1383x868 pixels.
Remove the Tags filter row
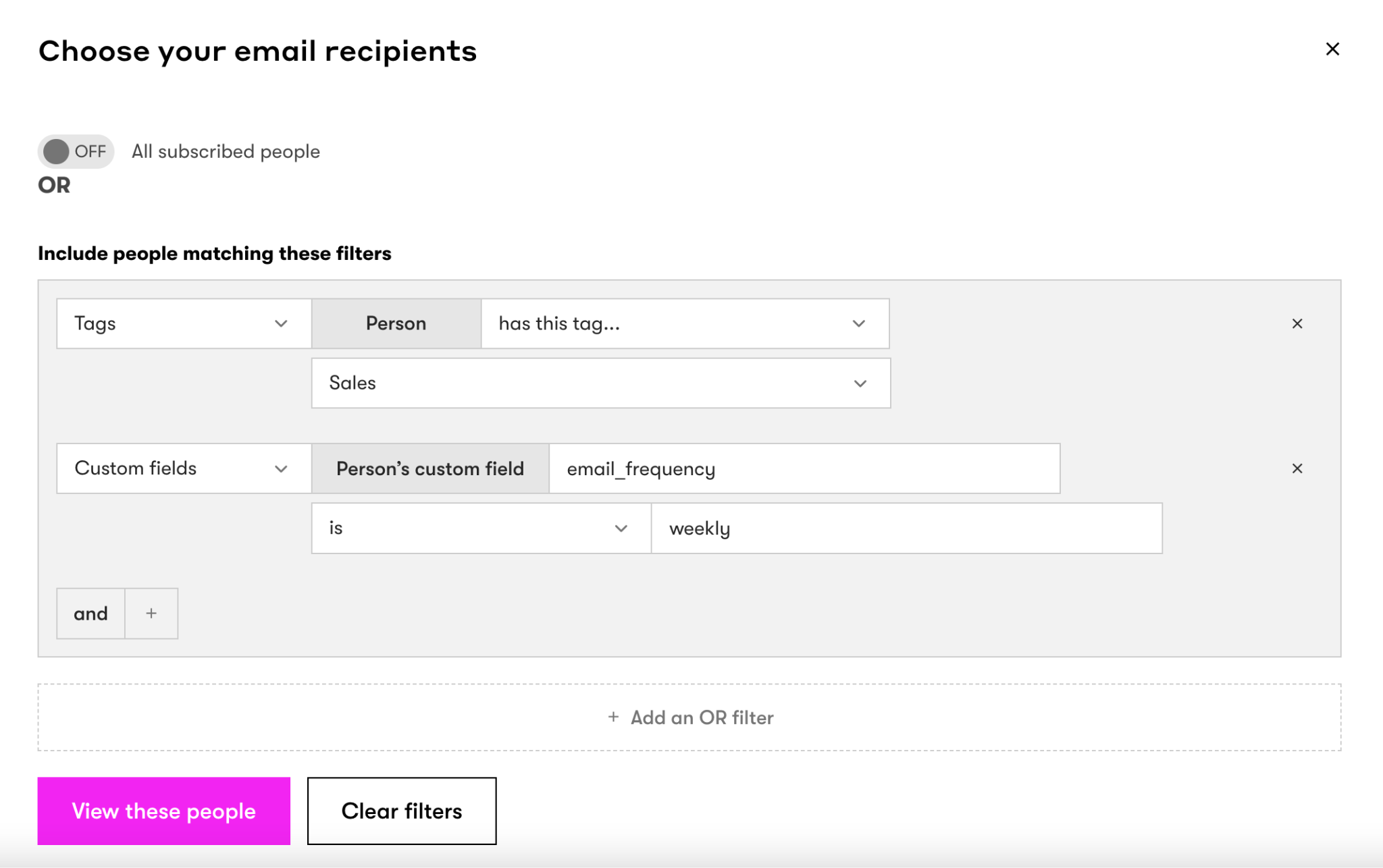pyautogui.click(x=1297, y=323)
